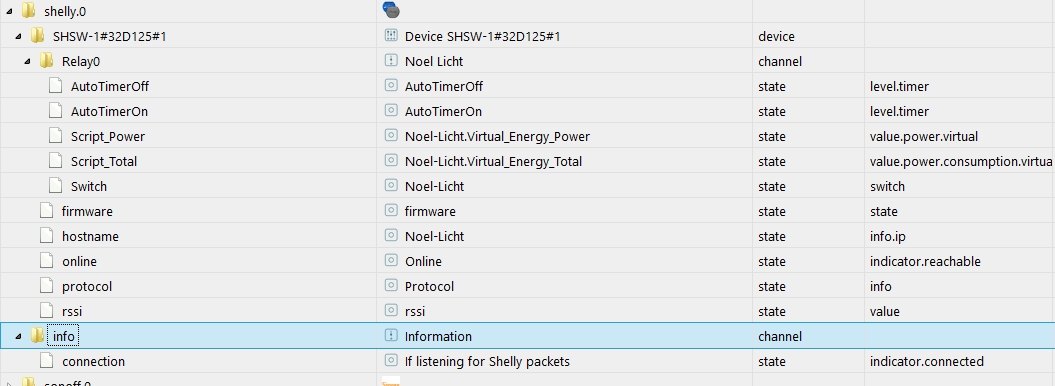This screenshot has height=386, width=1055.
Task: Collapse the SHSW-1#32D125#1 device node
Action: [x=18, y=36]
